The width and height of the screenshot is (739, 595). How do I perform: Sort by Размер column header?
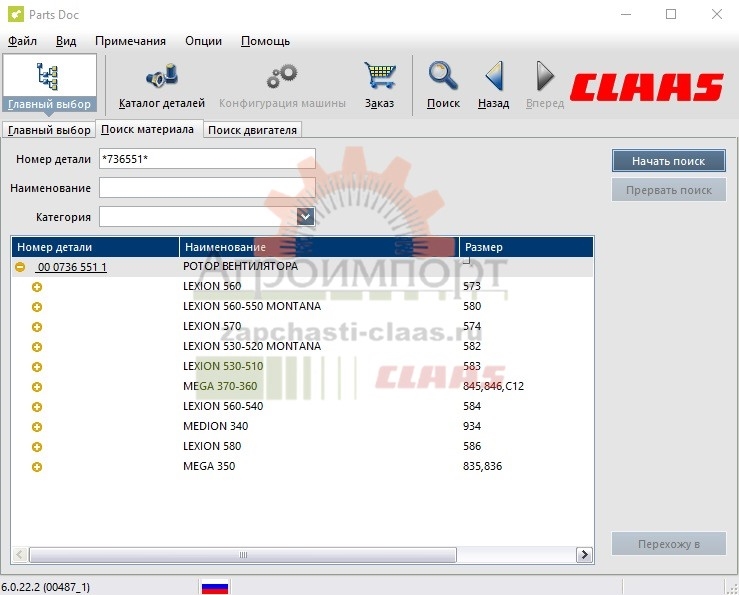[526, 247]
